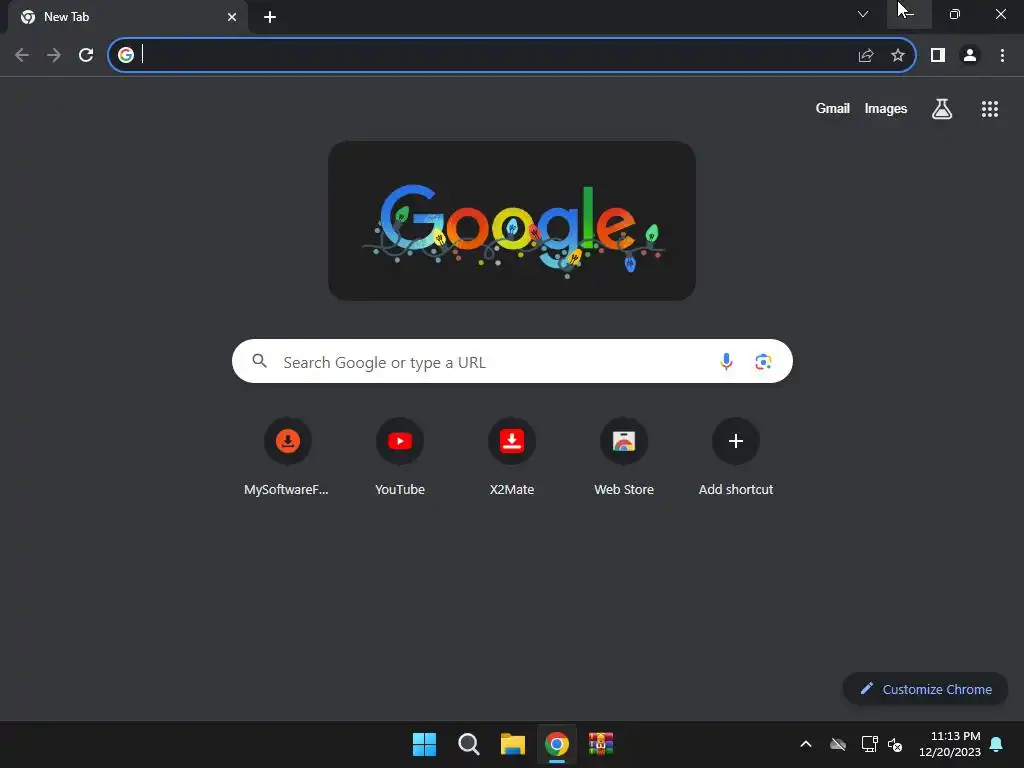Click the muted volume tray icon
Image resolution: width=1024 pixels, height=768 pixels.
pyautogui.click(x=895, y=744)
